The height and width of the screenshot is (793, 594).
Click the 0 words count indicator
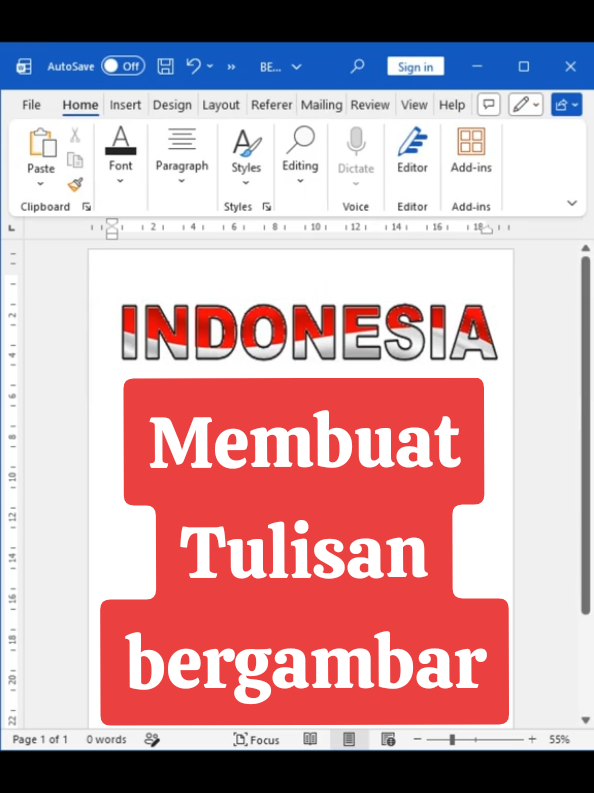[106, 739]
